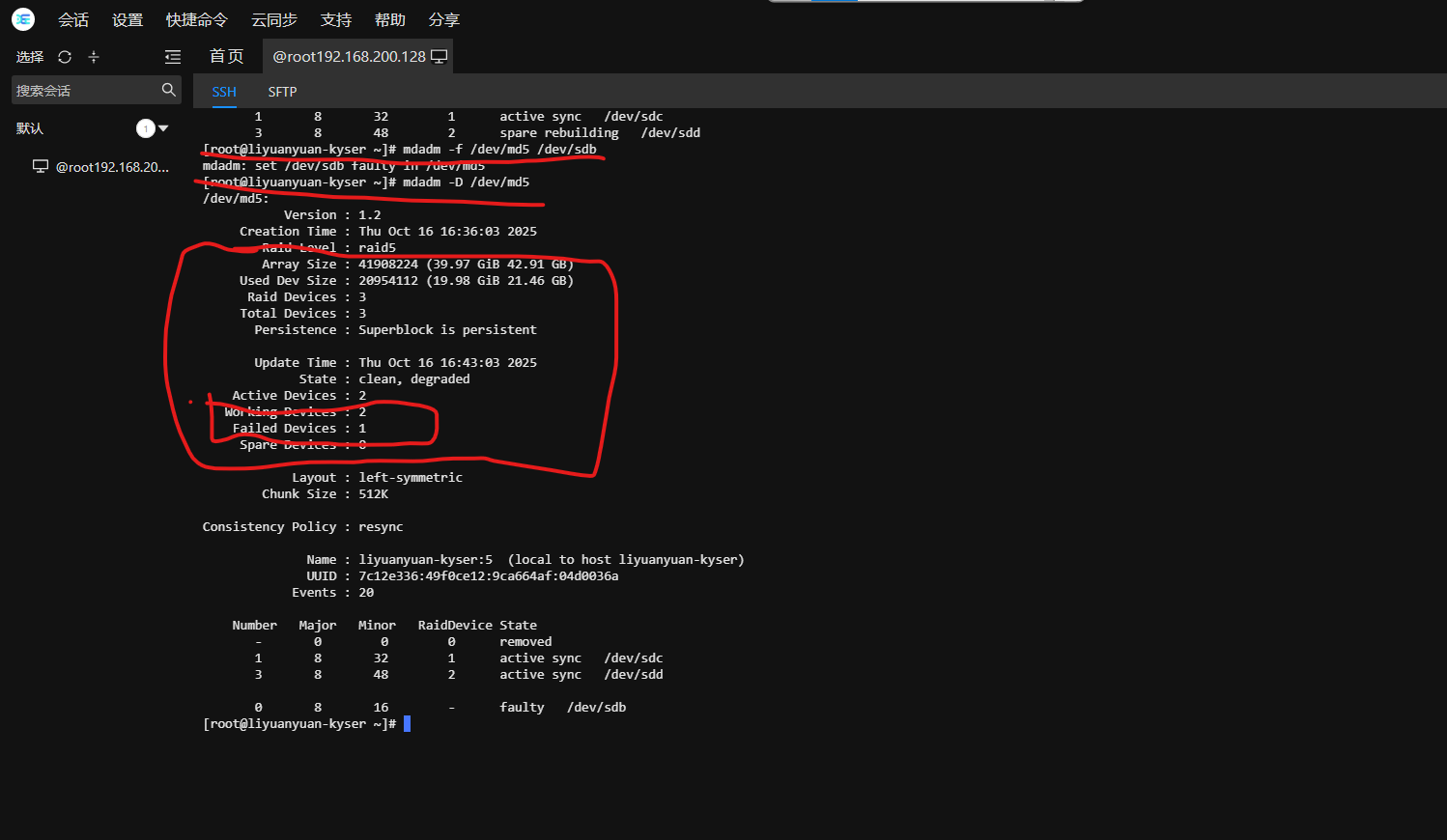Image resolution: width=1447 pixels, height=840 pixels.
Task: Open the 帮助 menu
Action: 390,19
